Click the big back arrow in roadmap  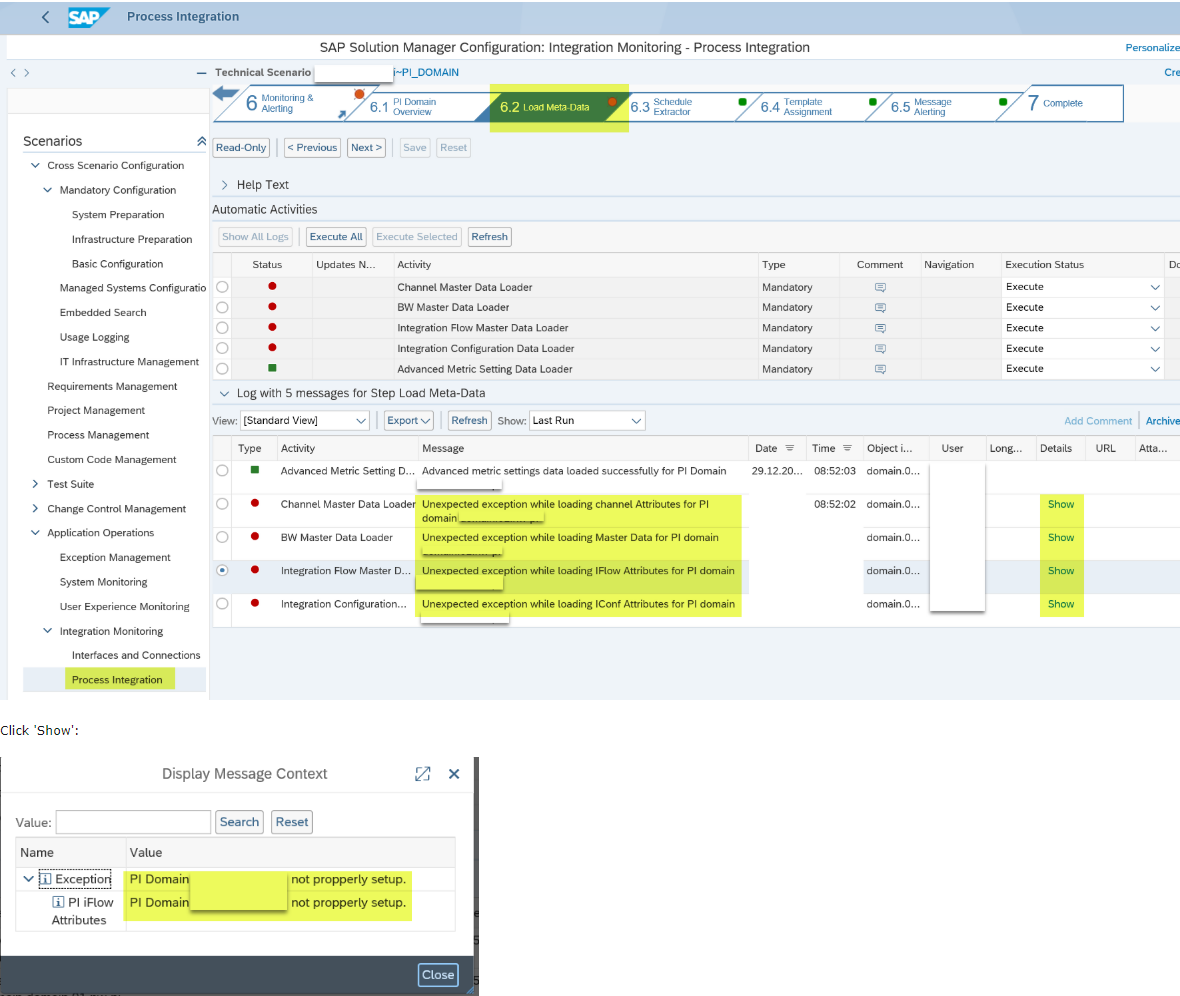[x=226, y=94]
